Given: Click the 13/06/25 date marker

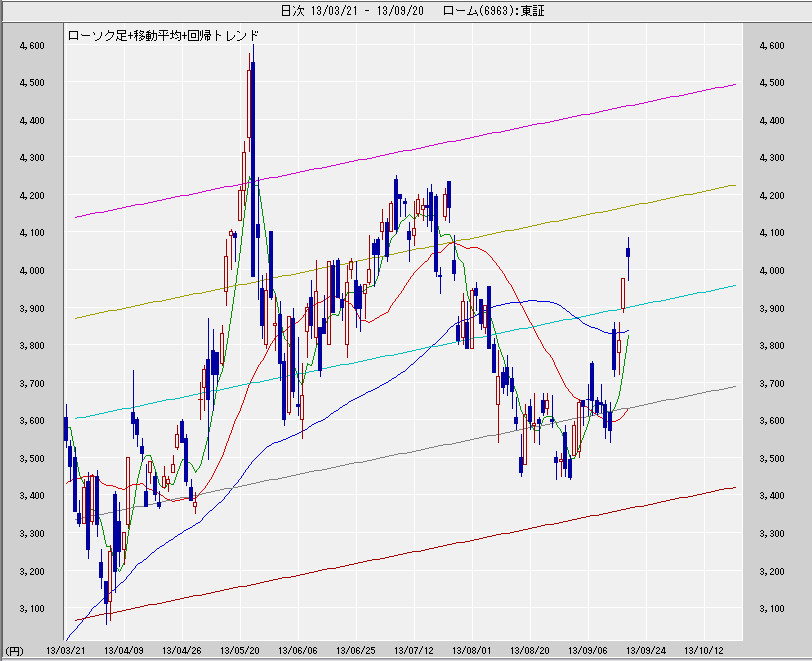Looking at the screenshot, I should click(x=354, y=650).
